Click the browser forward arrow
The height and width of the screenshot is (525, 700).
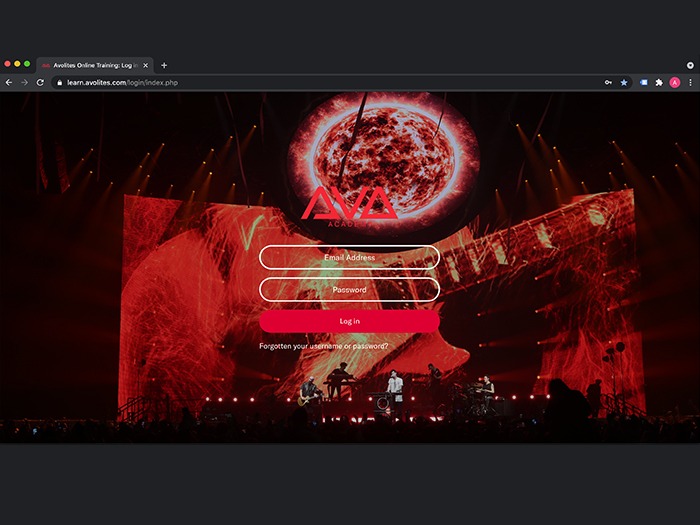(x=24, y=82)
